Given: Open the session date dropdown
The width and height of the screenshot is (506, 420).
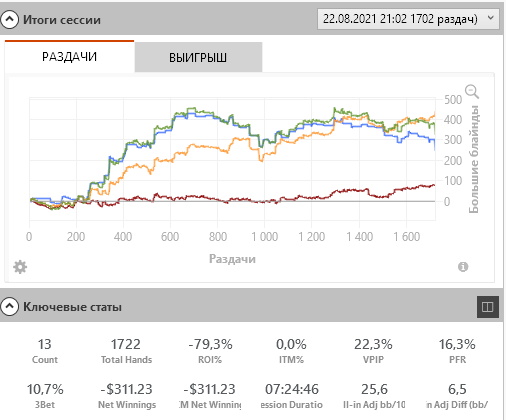Looking at the screenshot, I should click(408, 19).
